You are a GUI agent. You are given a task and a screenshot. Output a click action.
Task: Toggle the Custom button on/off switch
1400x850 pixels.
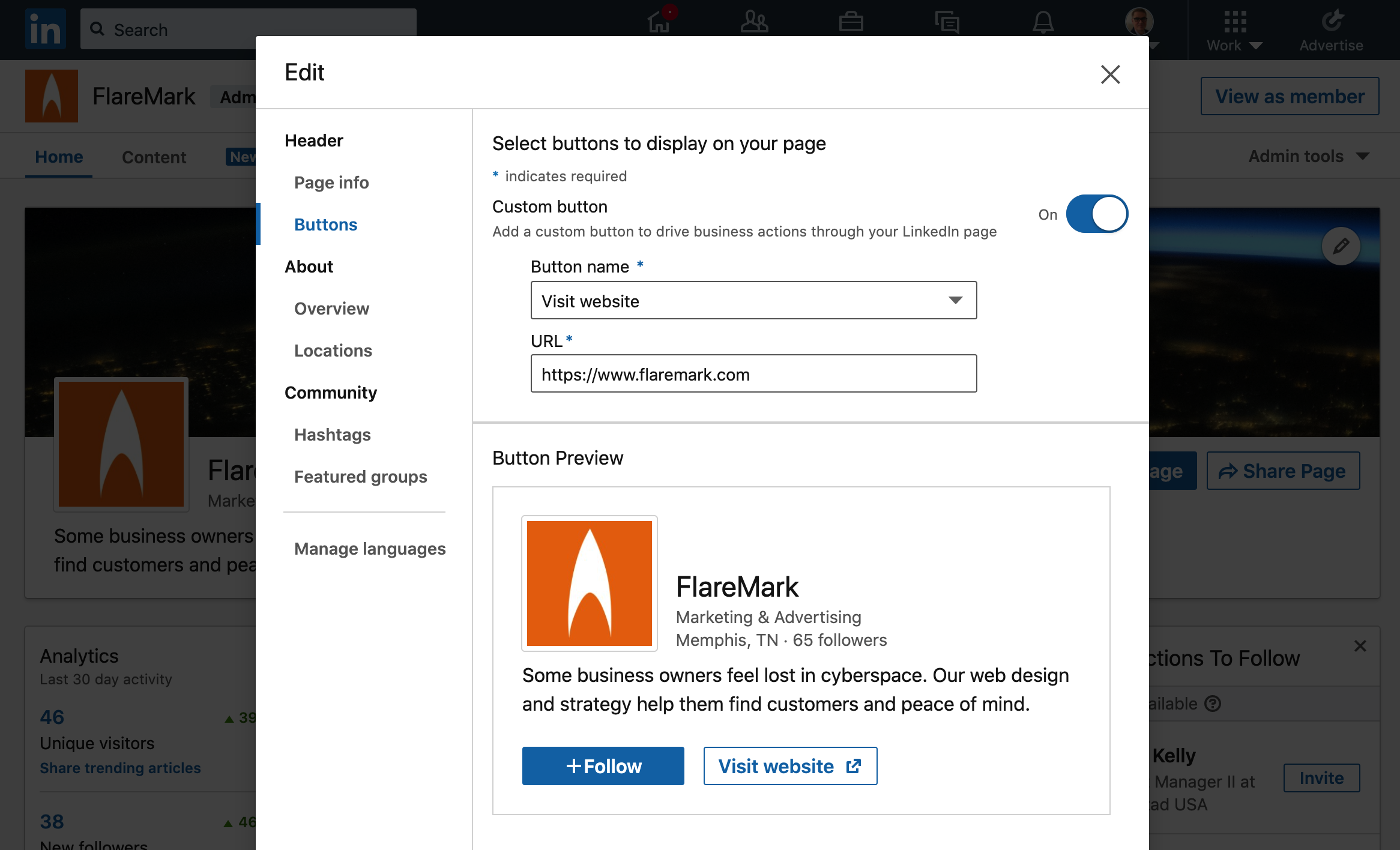(1096, 213)
